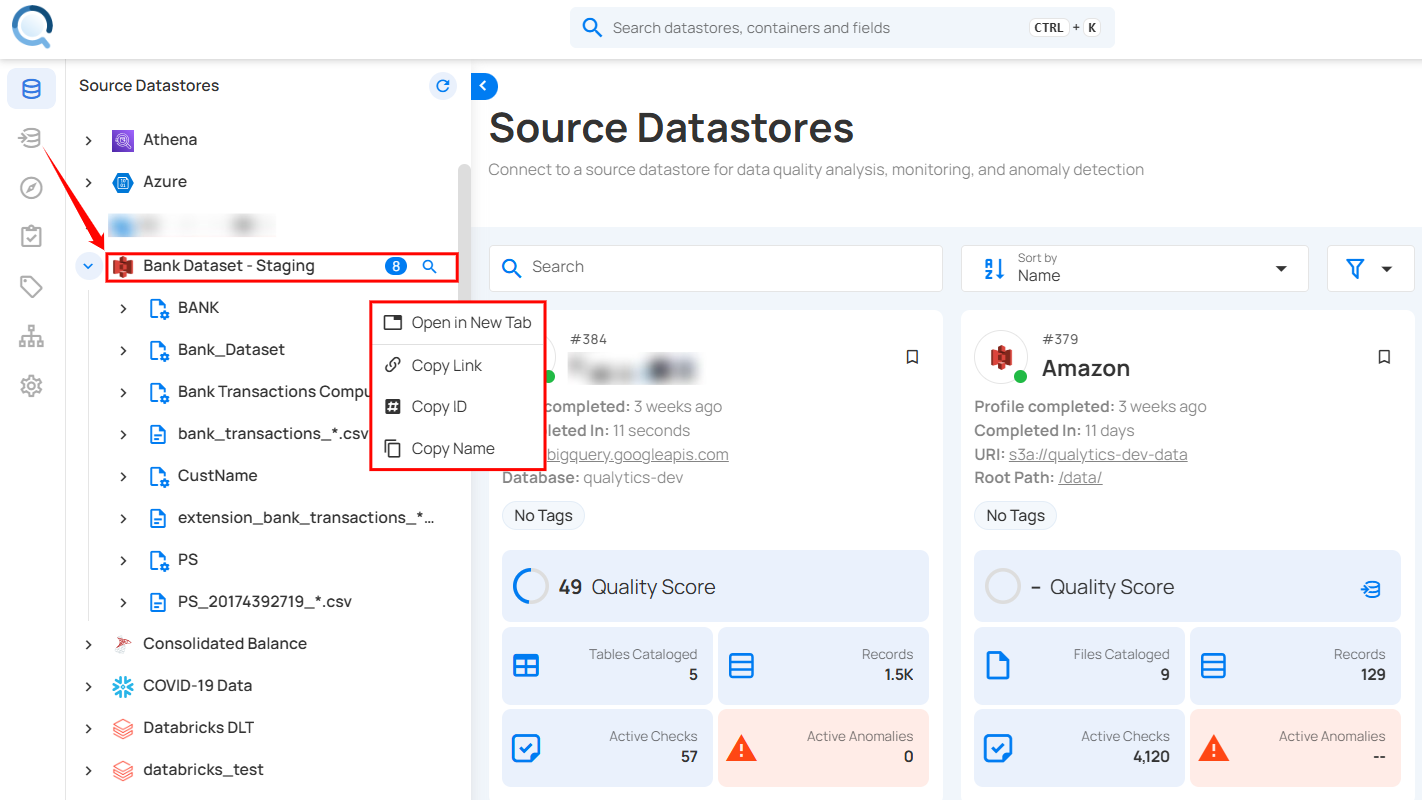Screen dimensions: 1422x800
Task: Choose Copy Name from the context menu
Action: [453, 448]
